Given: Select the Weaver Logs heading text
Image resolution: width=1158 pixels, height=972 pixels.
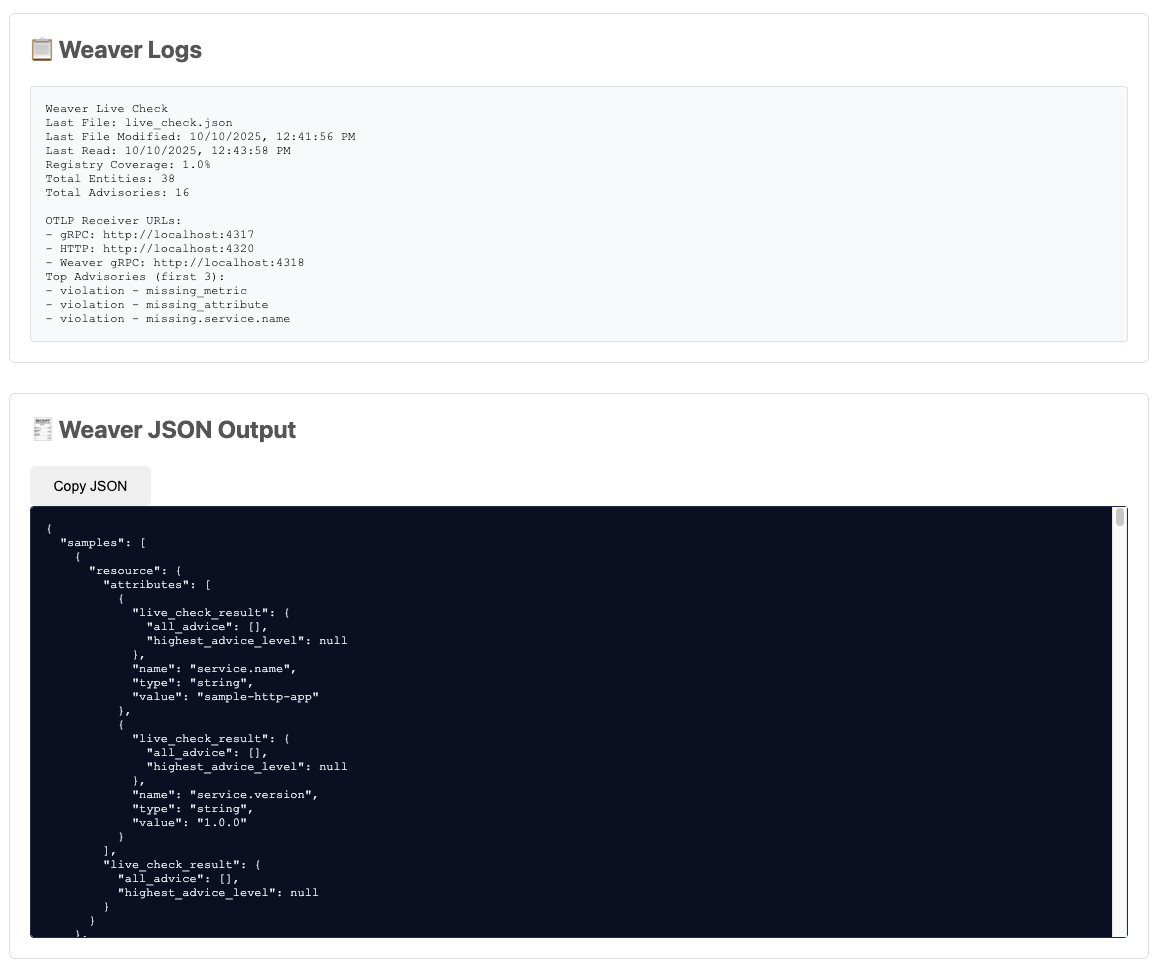Looking at the screenshot, I should click(130, 50).
